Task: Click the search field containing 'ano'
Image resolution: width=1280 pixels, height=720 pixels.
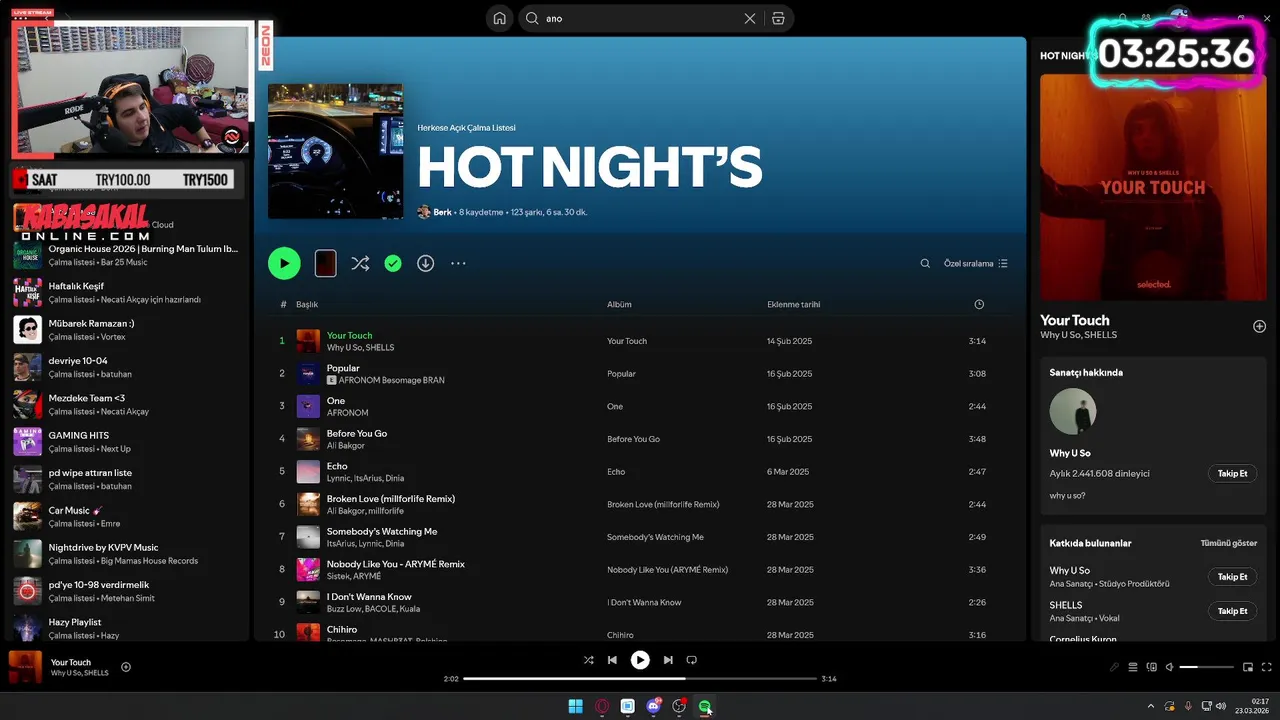Action: [x=640, y=18]
